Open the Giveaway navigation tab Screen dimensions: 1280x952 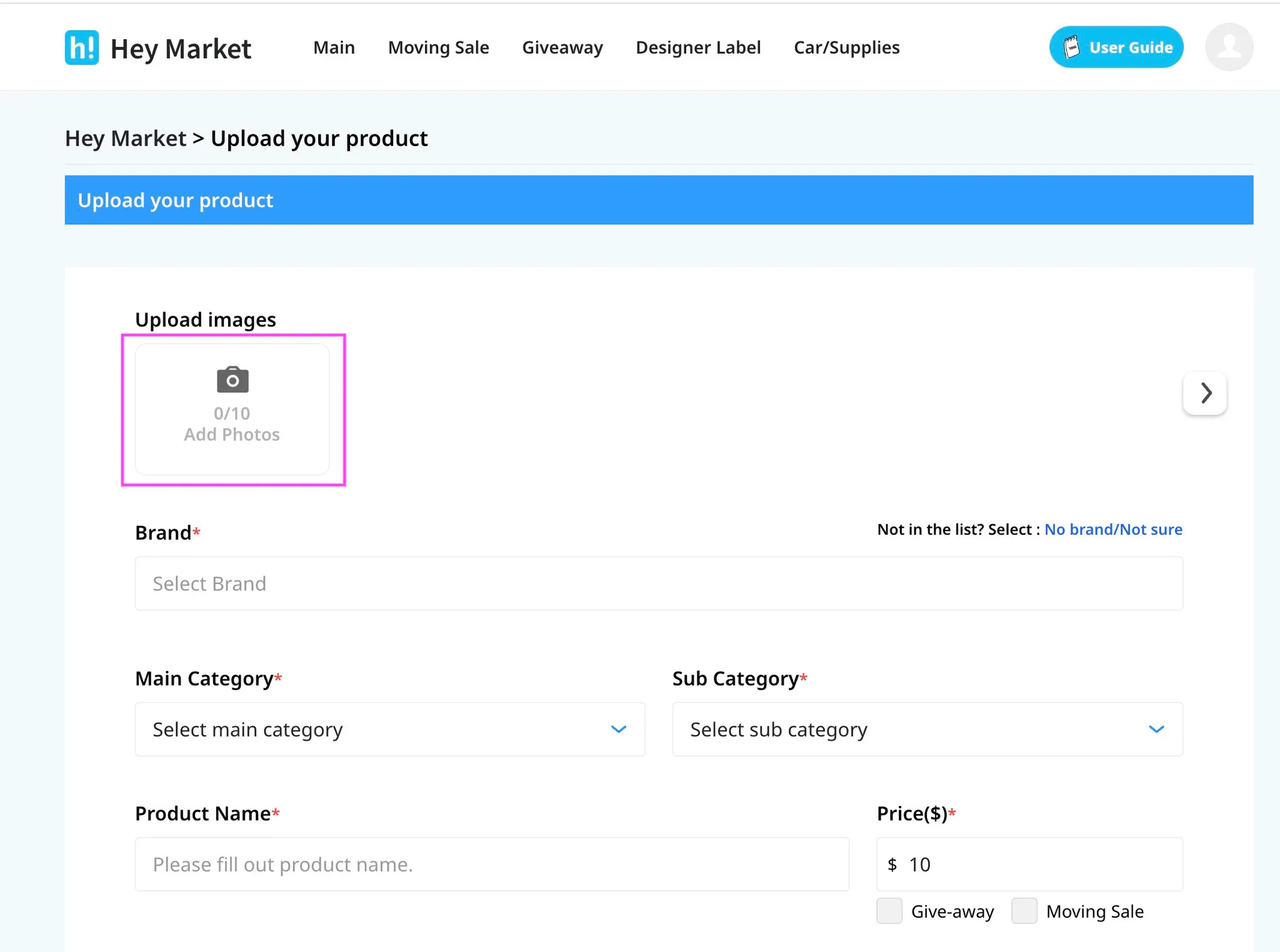click(562, 47)
